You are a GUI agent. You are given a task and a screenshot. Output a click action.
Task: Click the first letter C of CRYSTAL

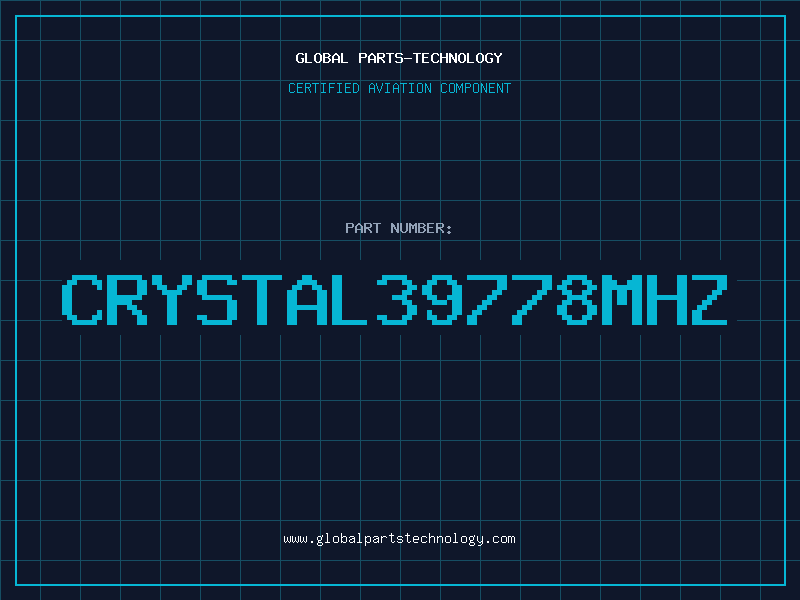(82, 300)
